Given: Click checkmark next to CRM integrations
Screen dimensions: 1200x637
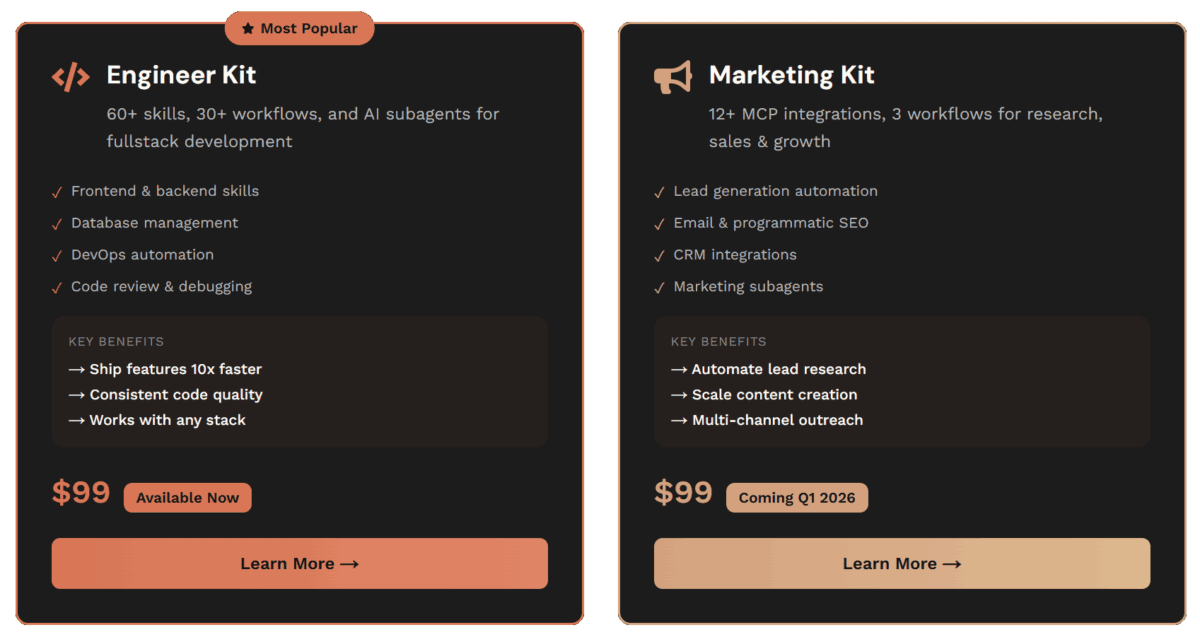Looking at the screenshot, I should click(x=659, y=256).
